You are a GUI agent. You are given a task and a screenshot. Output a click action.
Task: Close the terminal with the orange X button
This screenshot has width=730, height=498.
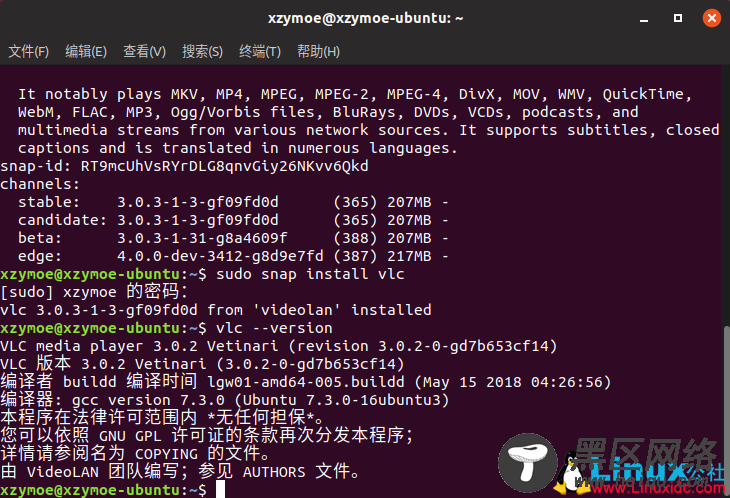pyautogui.click(x=711, y=18)
